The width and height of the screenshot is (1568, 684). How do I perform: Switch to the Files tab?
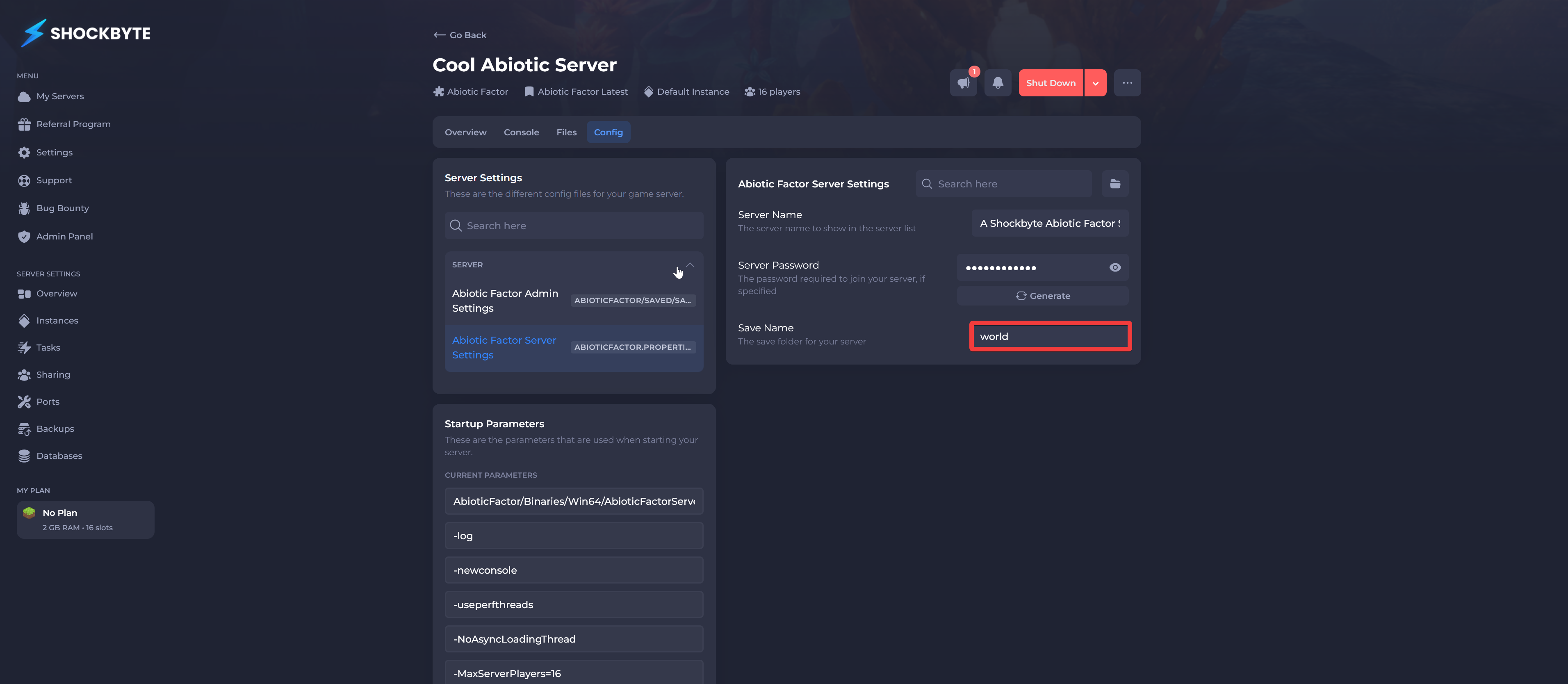(566, 132)
